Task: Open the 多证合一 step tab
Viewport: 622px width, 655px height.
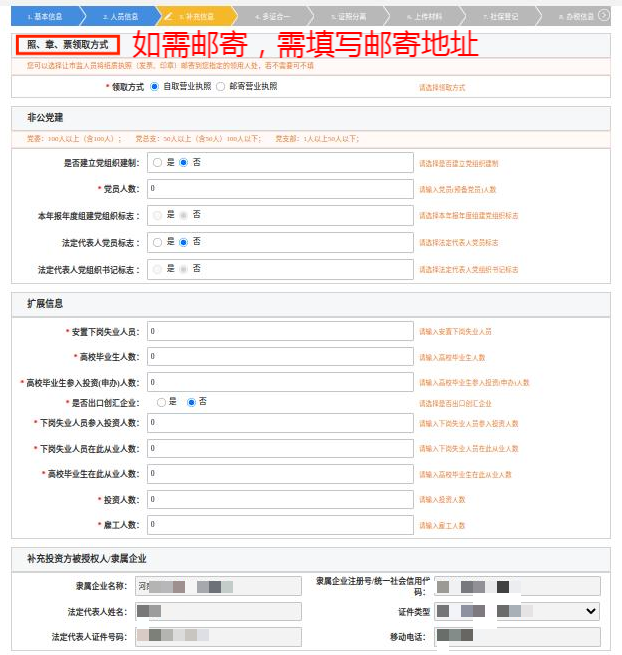Action: (x=272, y=16)
